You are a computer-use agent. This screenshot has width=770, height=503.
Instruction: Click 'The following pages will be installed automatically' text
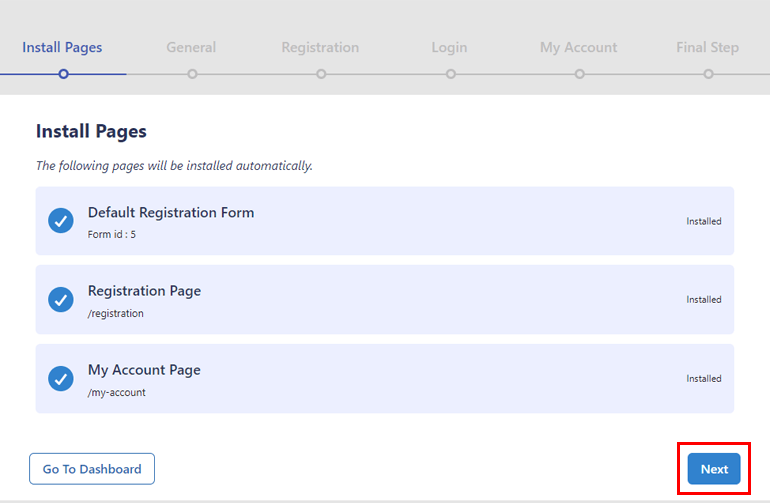click(174, 166)
